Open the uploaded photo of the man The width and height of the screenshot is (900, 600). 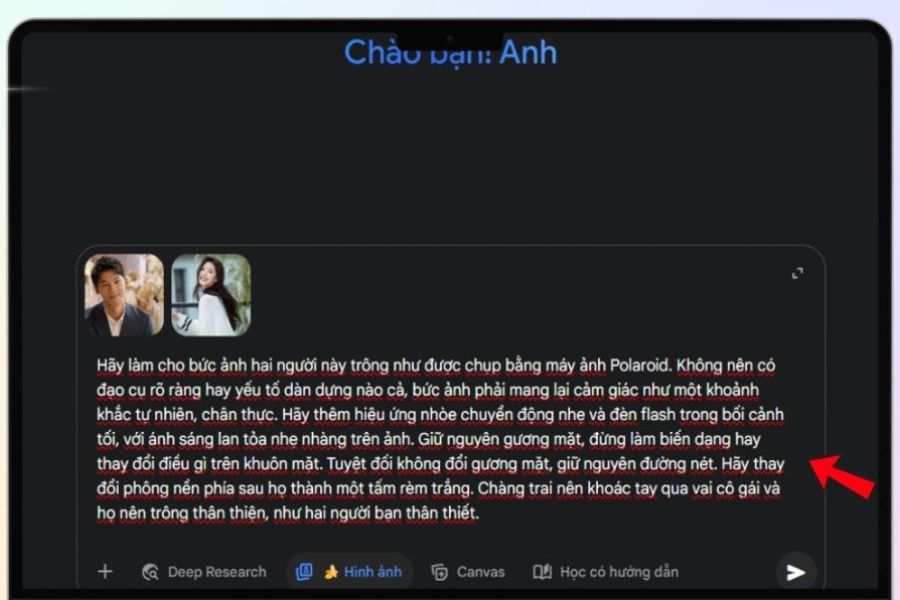[124, 295]
